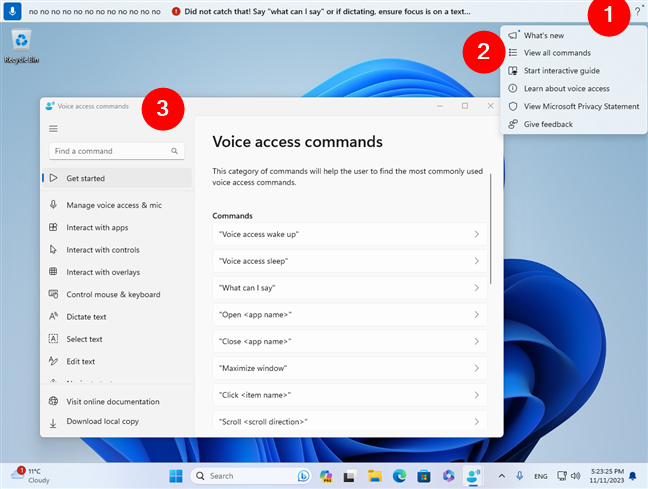Viewport: 648px width, 489px height.
Task: Expand the "Voice access wake up" command
Action: [x=350, y=234]
